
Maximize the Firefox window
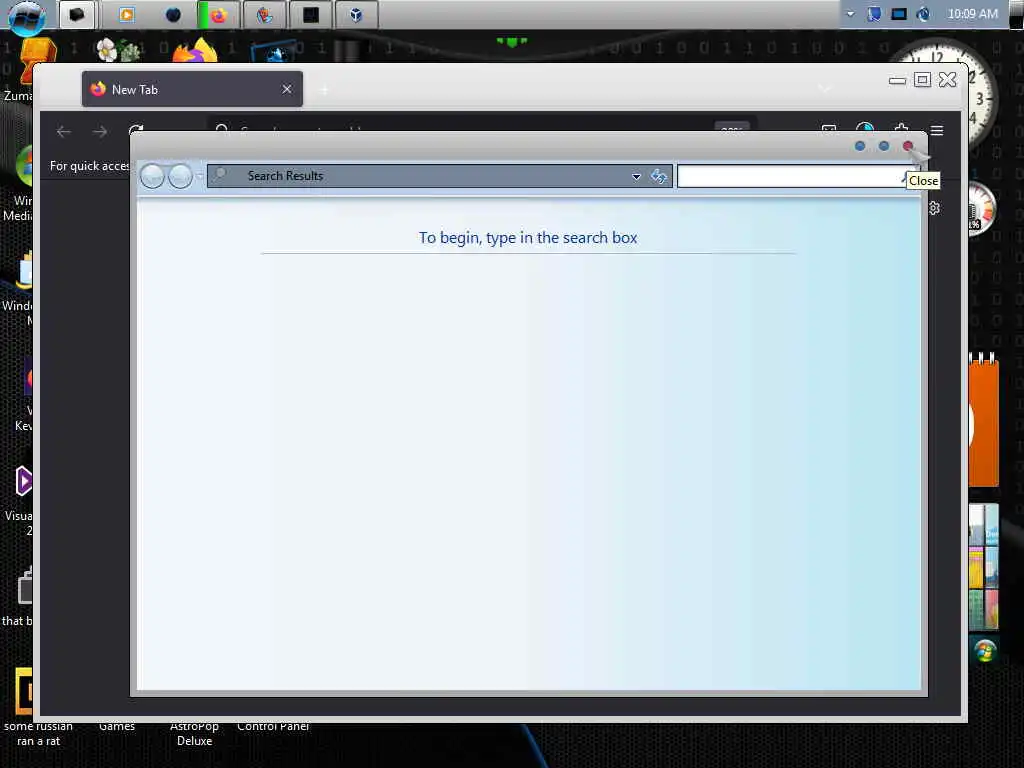coord(922,80)
